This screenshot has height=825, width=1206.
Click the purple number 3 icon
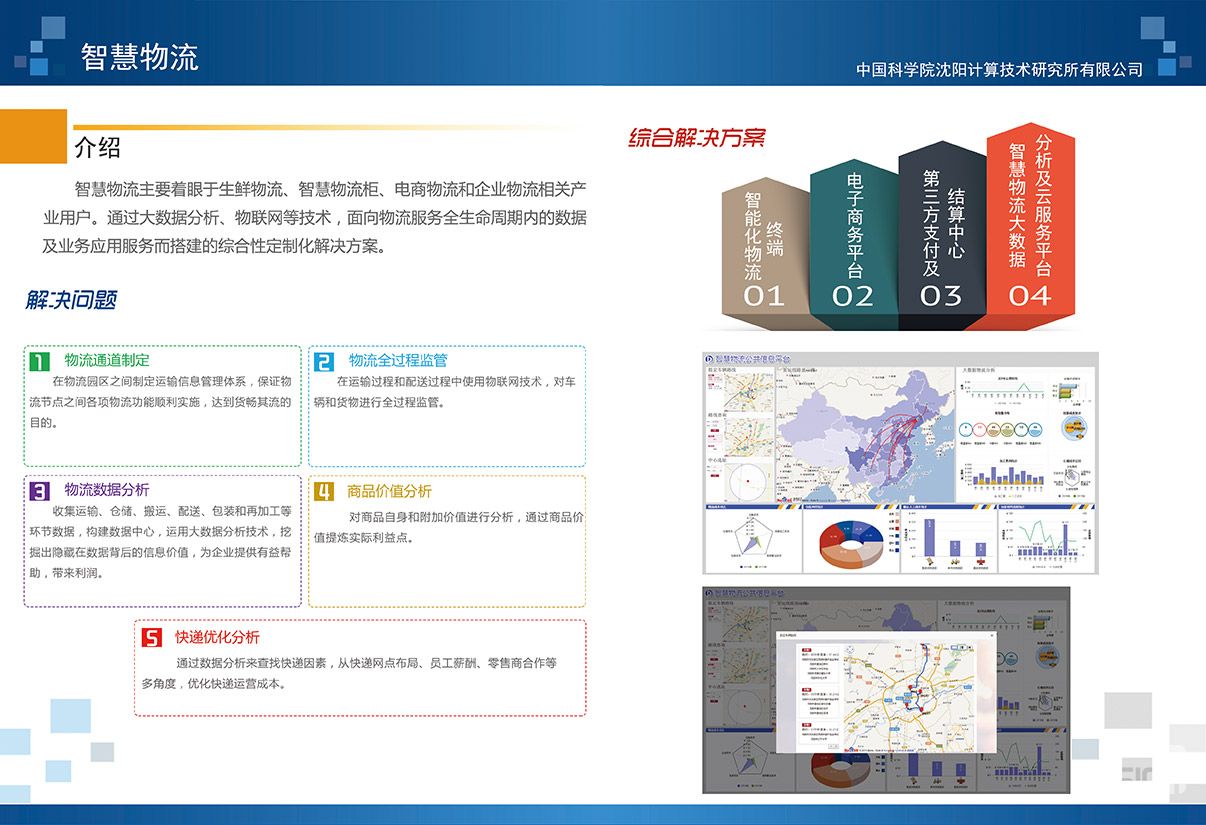pos(39,490)
